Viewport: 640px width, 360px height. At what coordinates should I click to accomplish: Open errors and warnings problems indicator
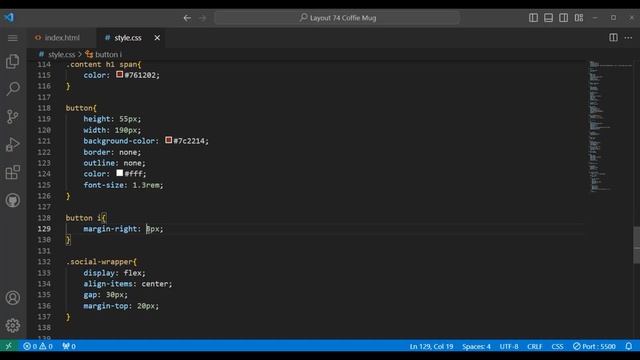pos(38,346)
